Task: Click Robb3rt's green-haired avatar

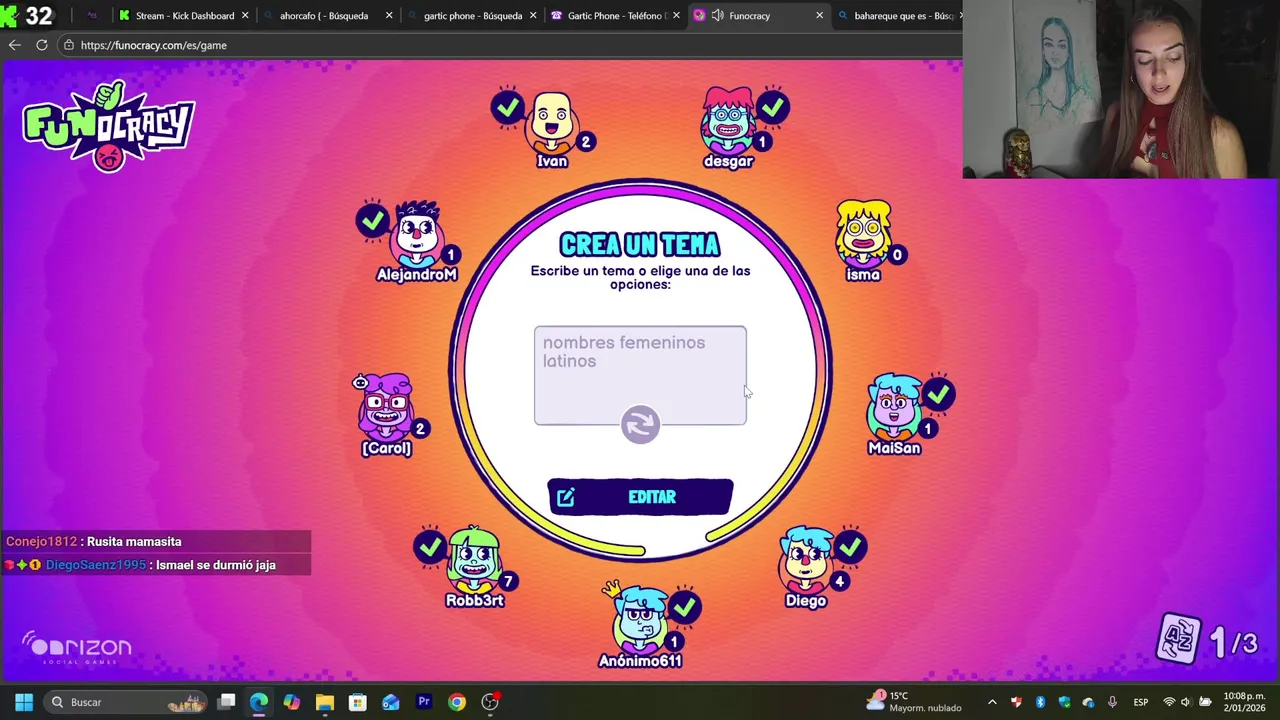Action: point(474,560)
